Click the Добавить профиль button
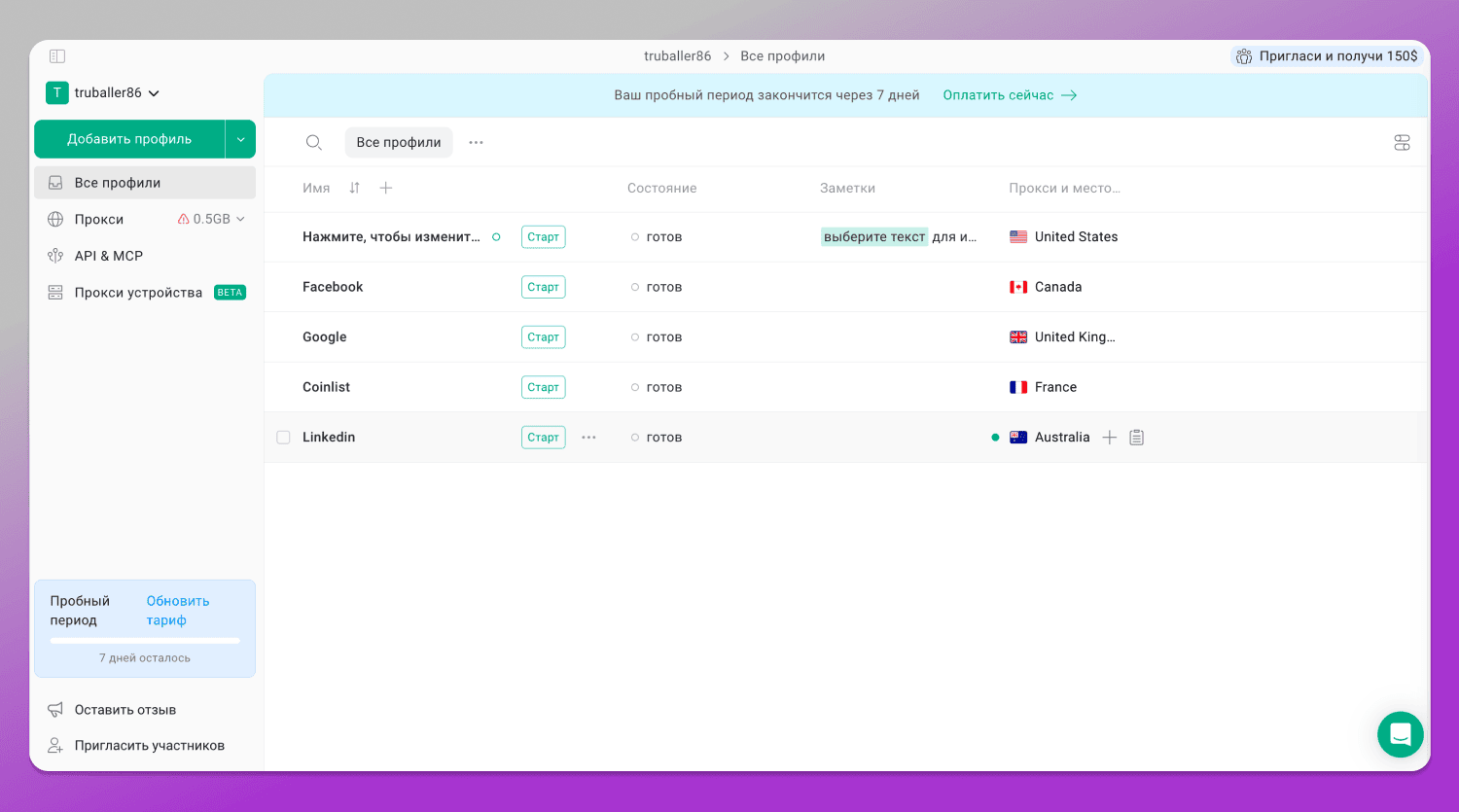 pos(129,139)
